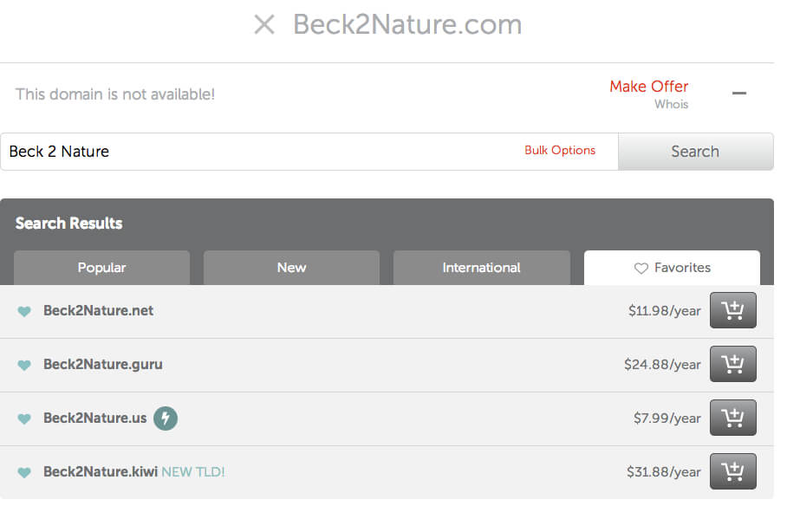This screenshot has width=800, height=506.
Task: Unfavorite Beck2Nature.net heart icon
Action: 25,311
